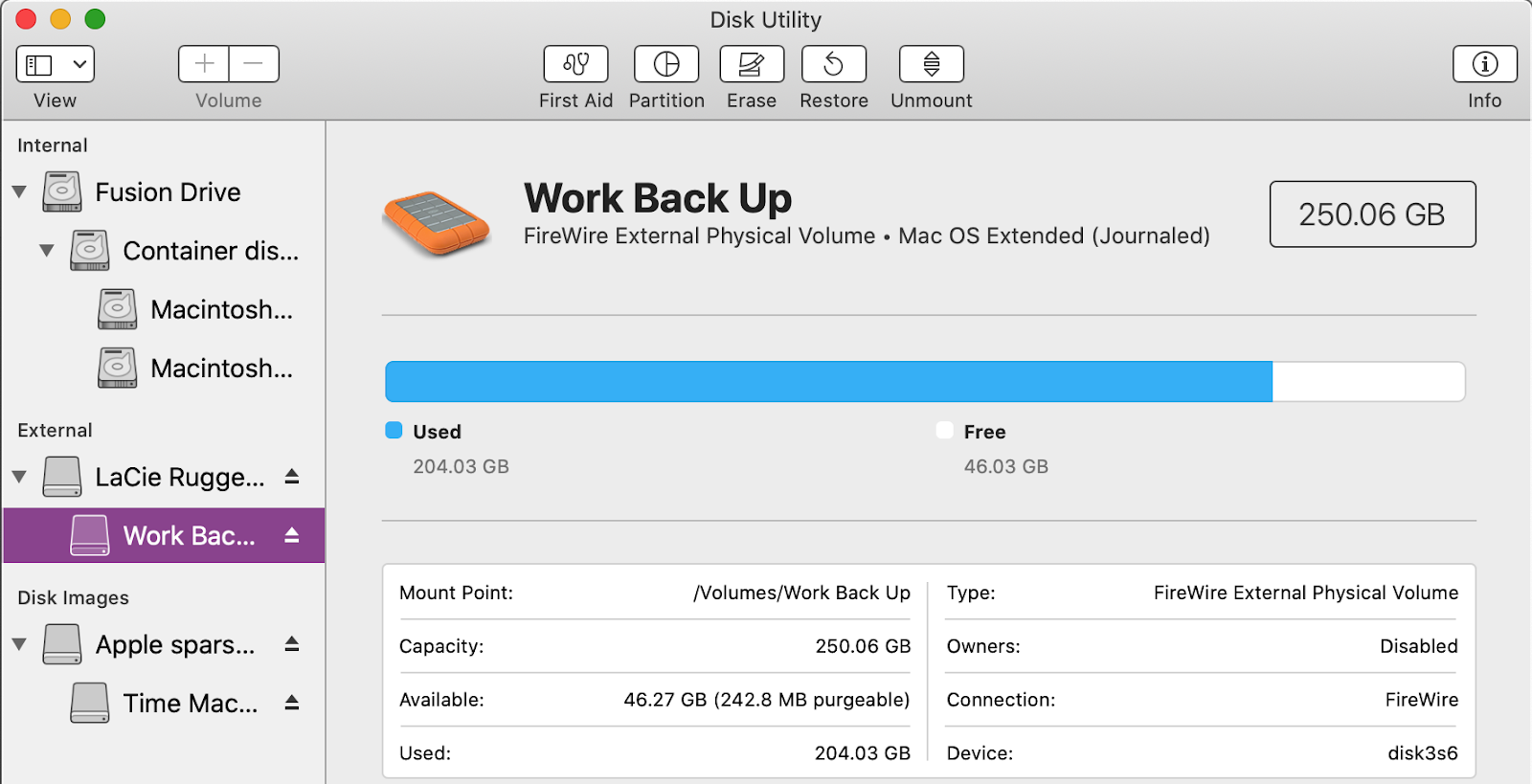Click the Owners Disabled value
Image resolution: width=1532 pixels, height=784 pixels.
click(x=1419, y=646)
